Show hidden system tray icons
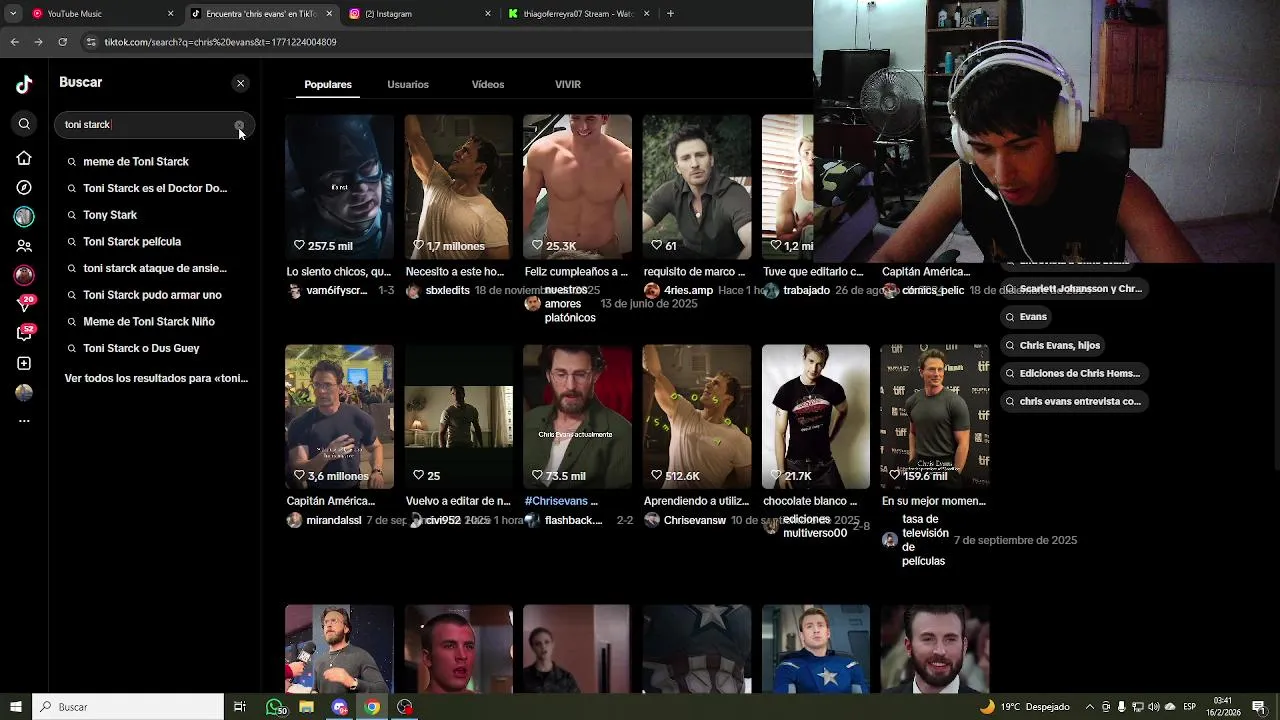Screen dimensions: 1280x720 (x=1090, y=707)
